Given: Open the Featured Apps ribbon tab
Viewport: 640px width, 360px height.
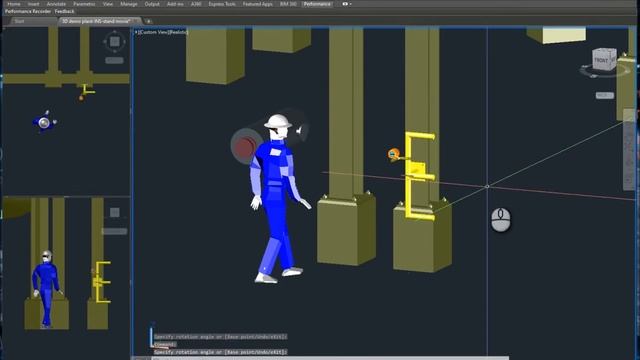Looking at the screenshot, I should pyautogui.click(x=258, y=4).
